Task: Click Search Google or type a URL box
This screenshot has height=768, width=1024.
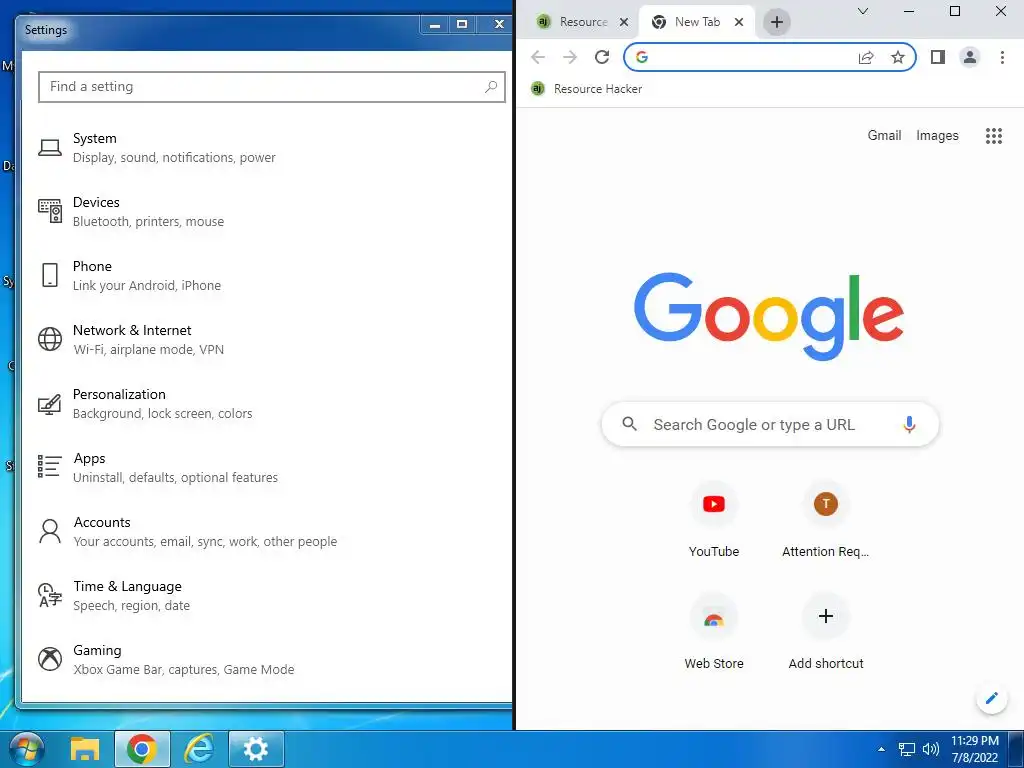Action: pyautogui.click(x=770, y=424)
